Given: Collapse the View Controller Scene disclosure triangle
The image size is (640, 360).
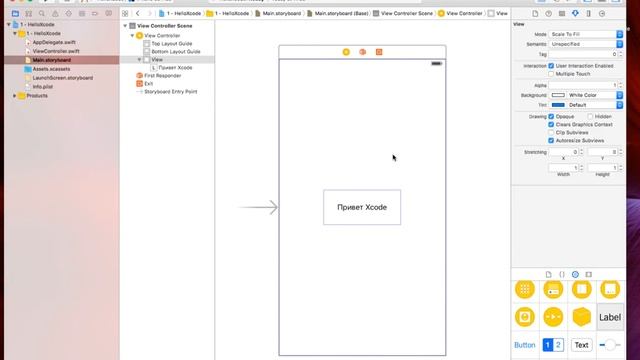Looking at the screenshot, I should pos(125,26).
